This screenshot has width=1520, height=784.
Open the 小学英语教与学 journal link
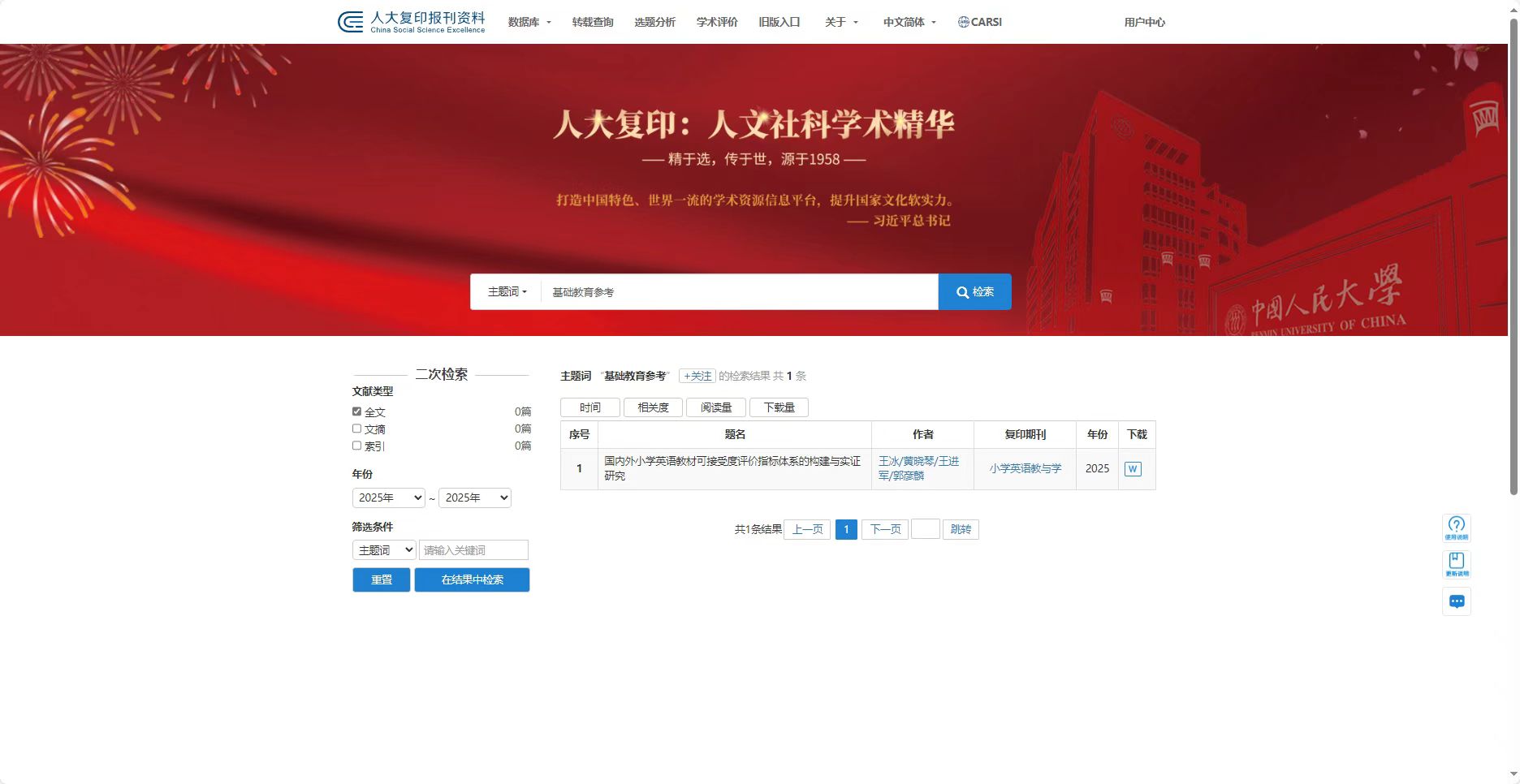pyautogui.click(x=1025, y=468)
